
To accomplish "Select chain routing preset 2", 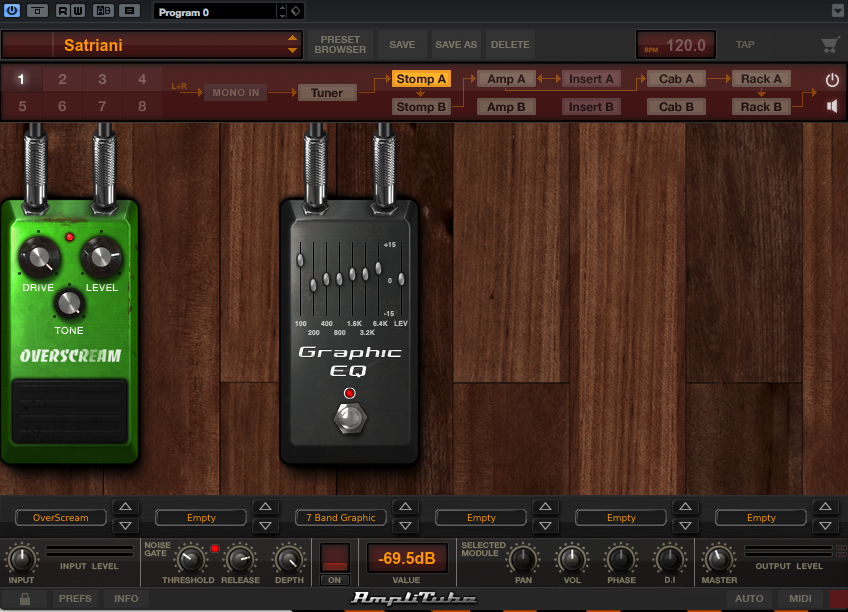I will pyautogui.click(x=62, y=79).
